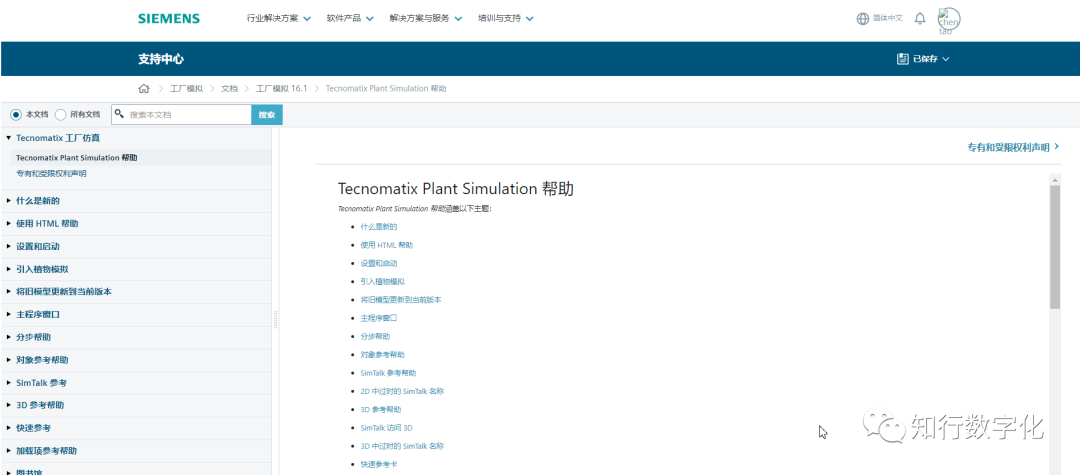Open the 行业解决方案 dropdown menu
Screen dimensions: 1080x475
coord(278,19)
